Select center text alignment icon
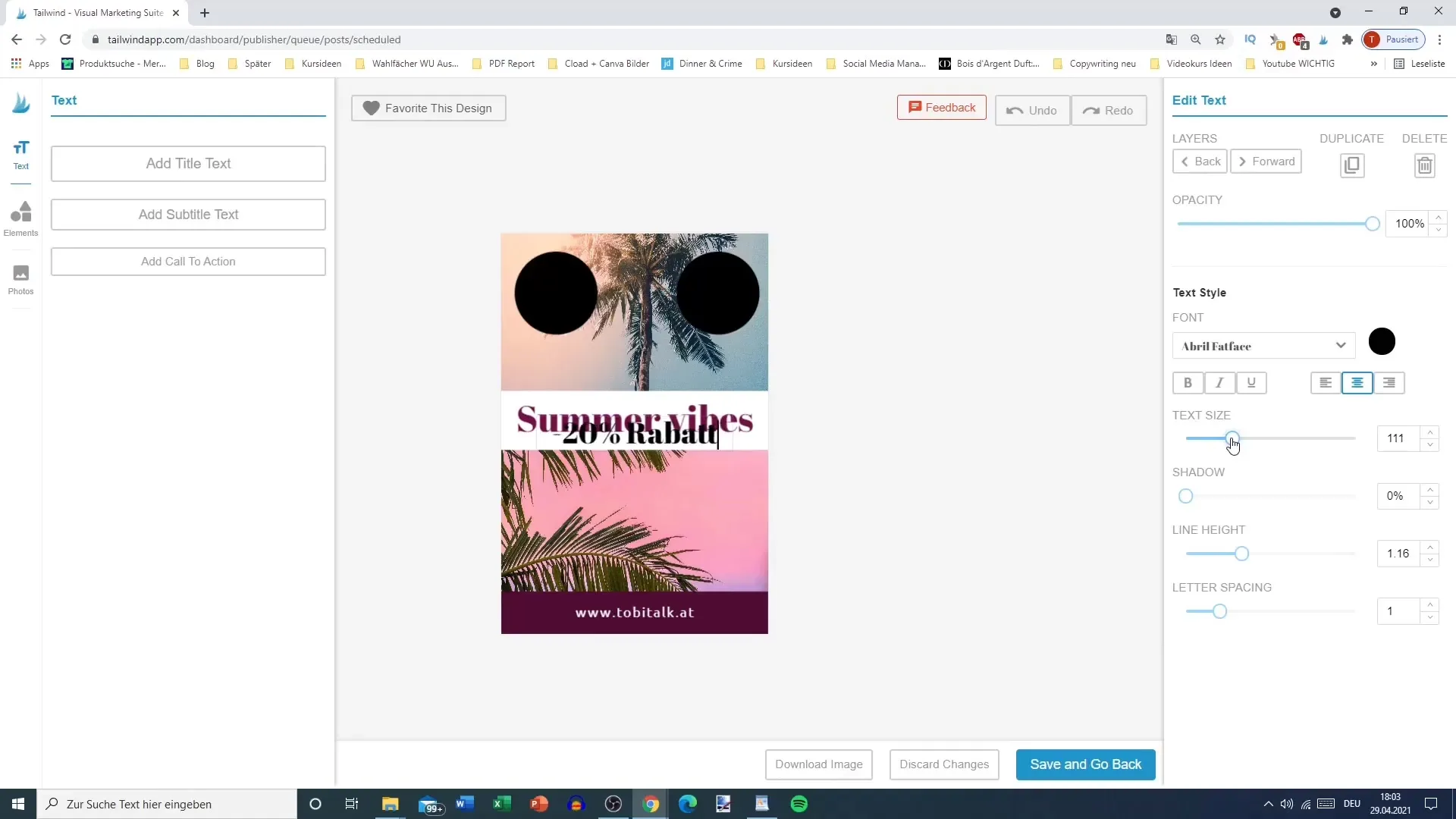The width and height of the screenshot is (1456, 819). 1358,383
